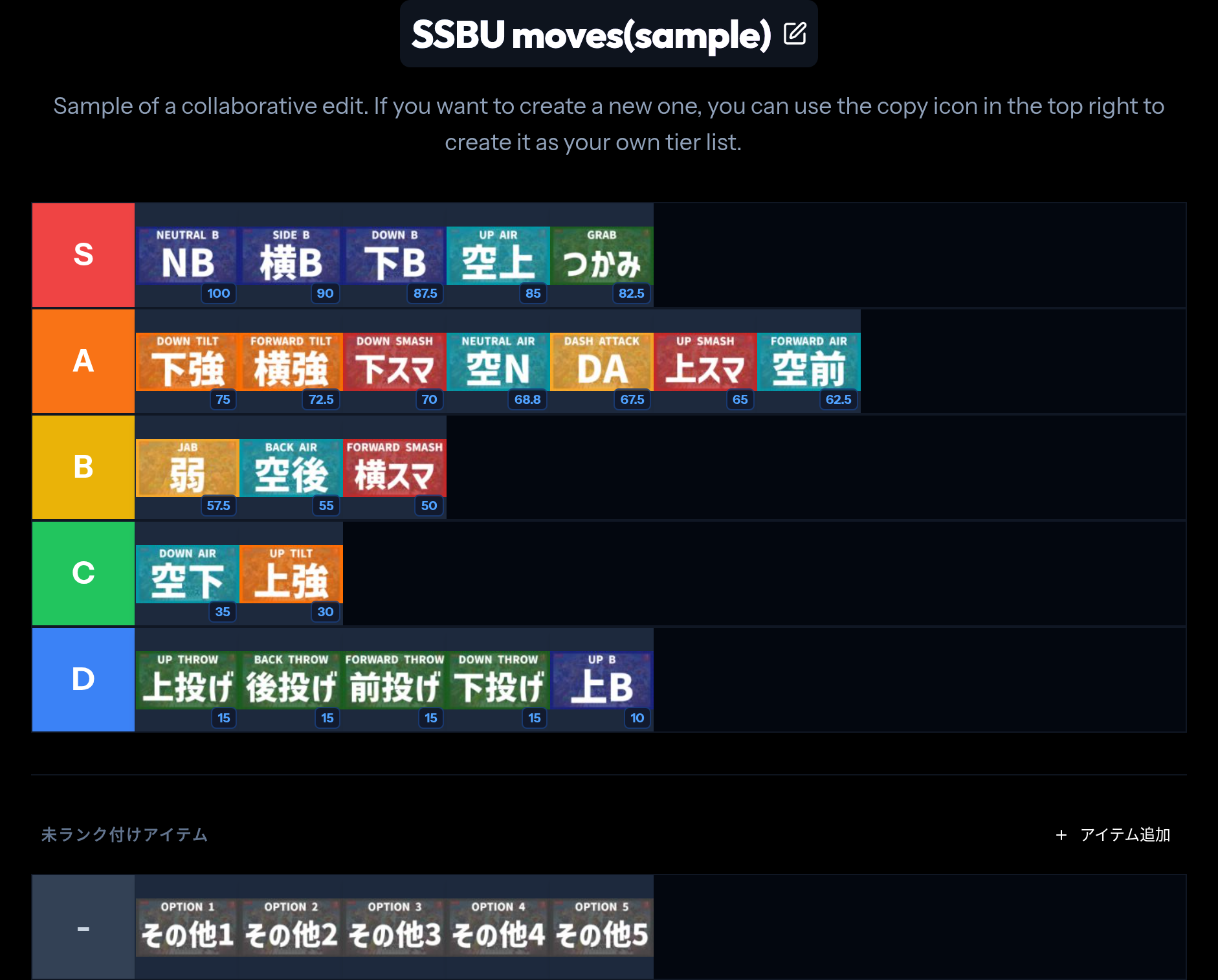1218x980 pixels.
Task: Click the 72.5 score badge on Forward Tilt
Action: (x=321, y=399)
